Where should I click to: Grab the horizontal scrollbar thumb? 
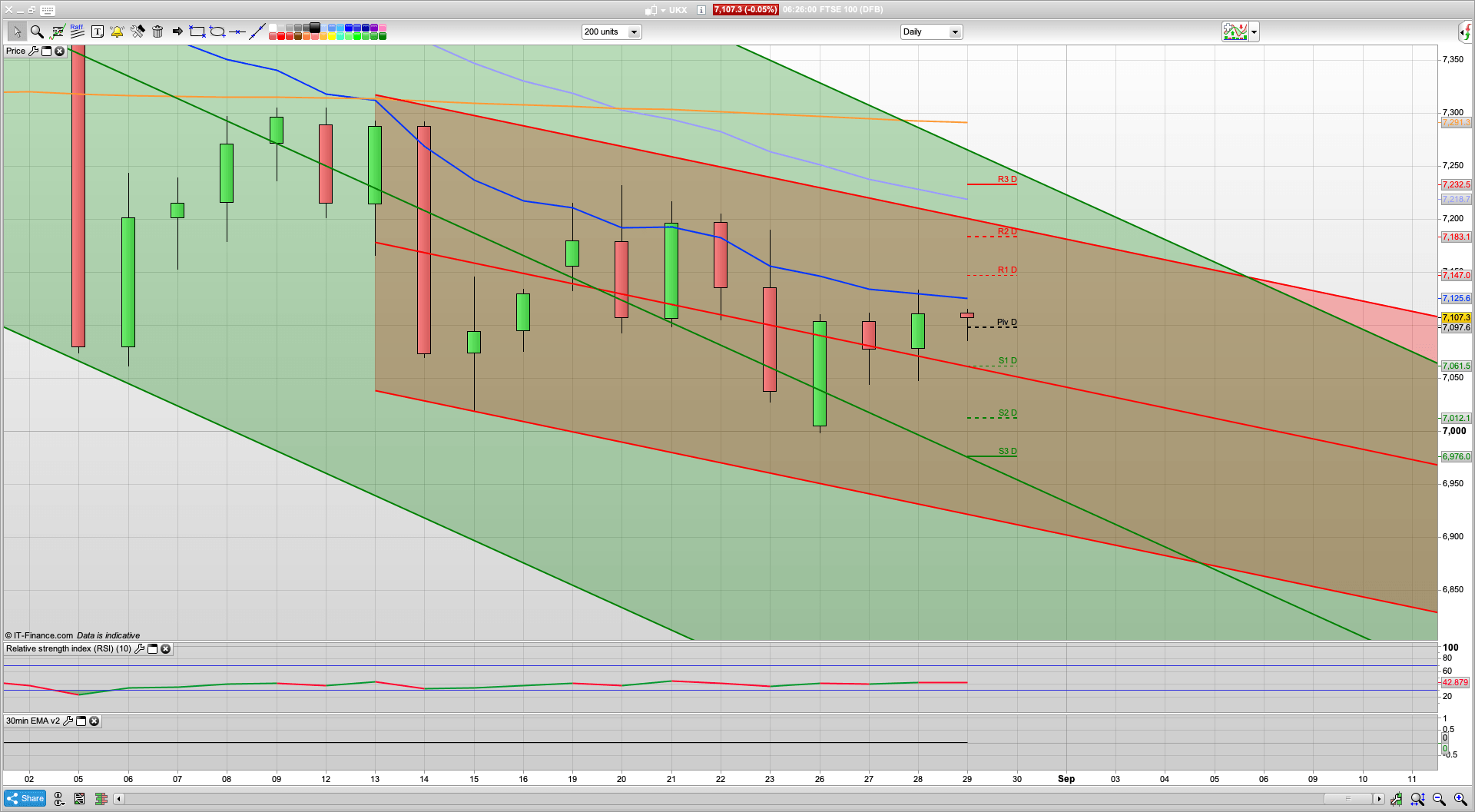tap(1348, 799)
